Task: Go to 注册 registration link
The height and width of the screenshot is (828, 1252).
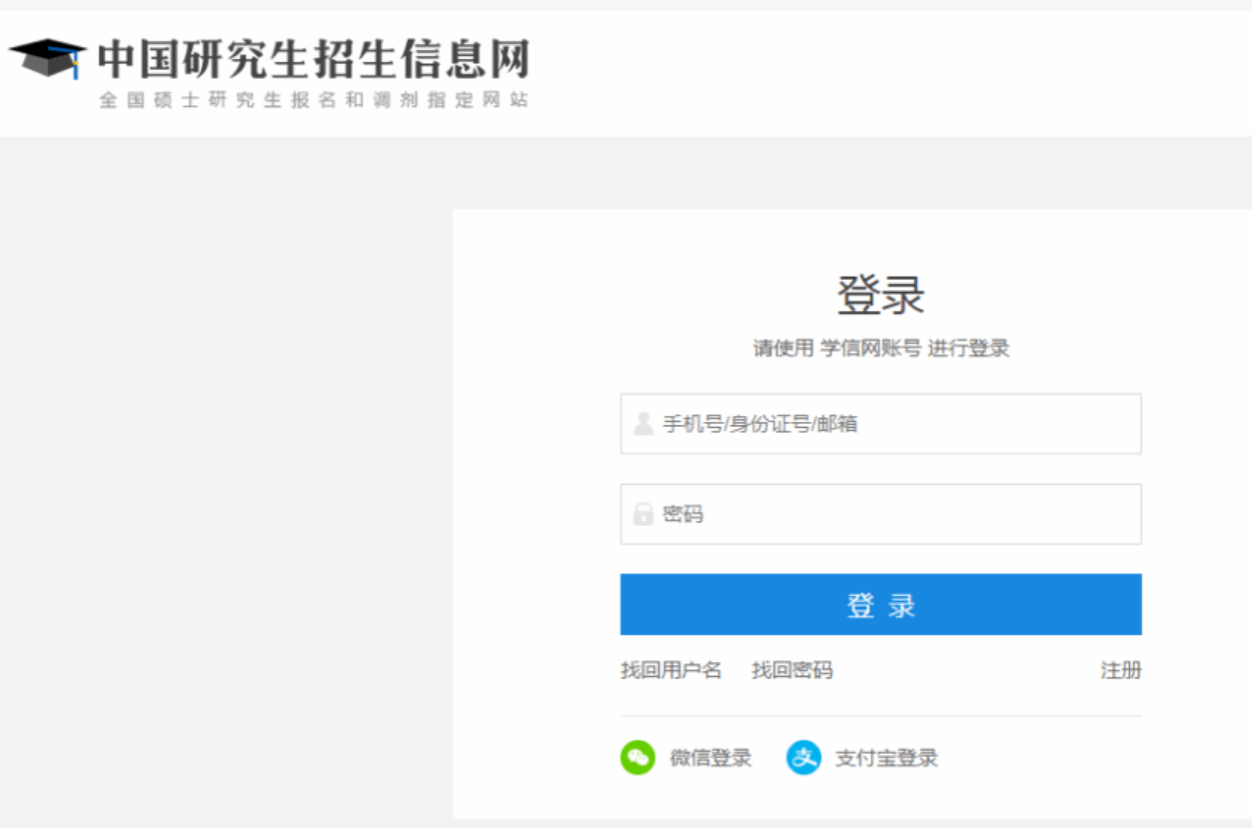Action: [1120, 670]
